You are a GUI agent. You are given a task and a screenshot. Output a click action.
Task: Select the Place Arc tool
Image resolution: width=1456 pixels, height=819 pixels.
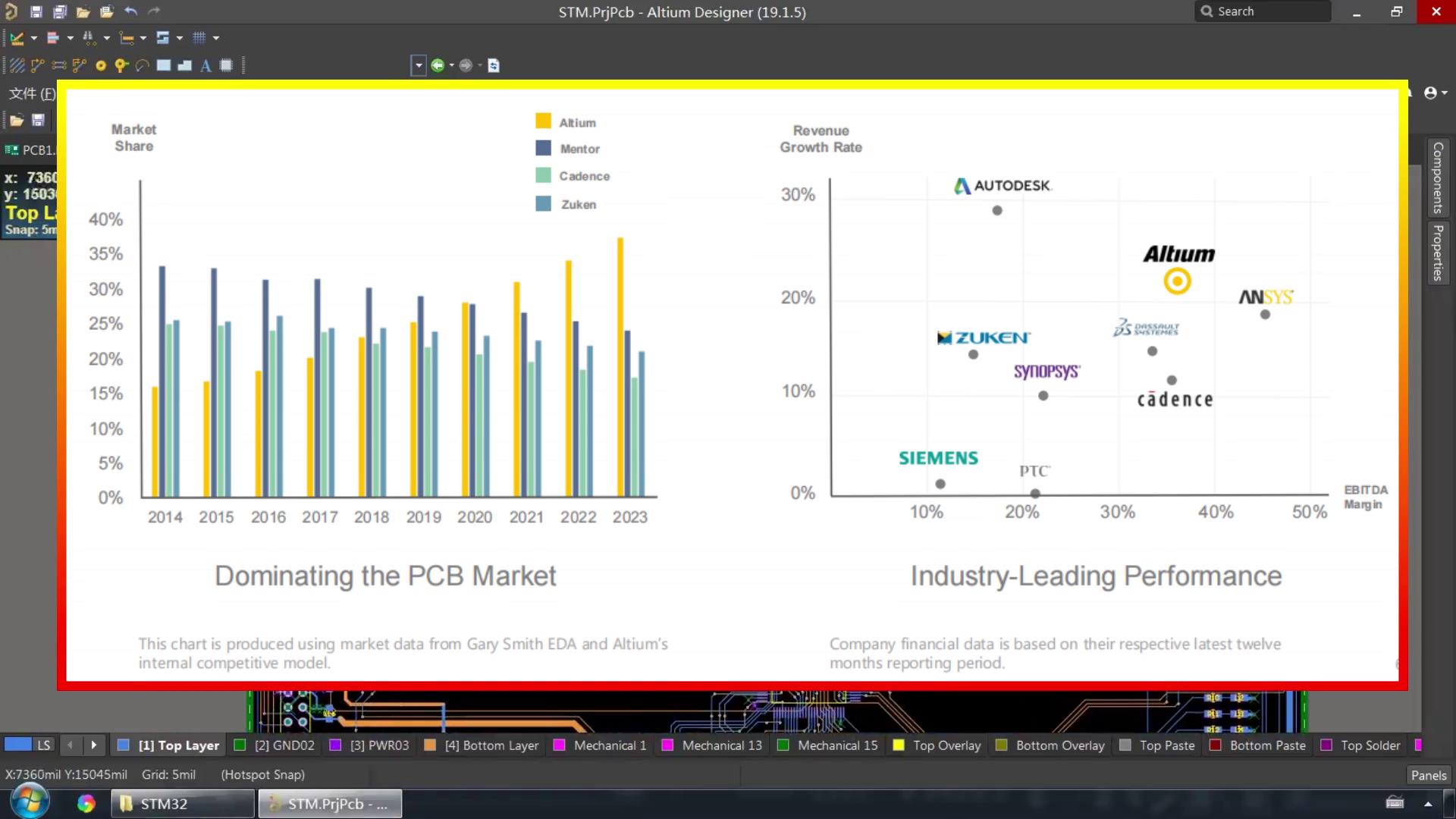pos(142,66)
